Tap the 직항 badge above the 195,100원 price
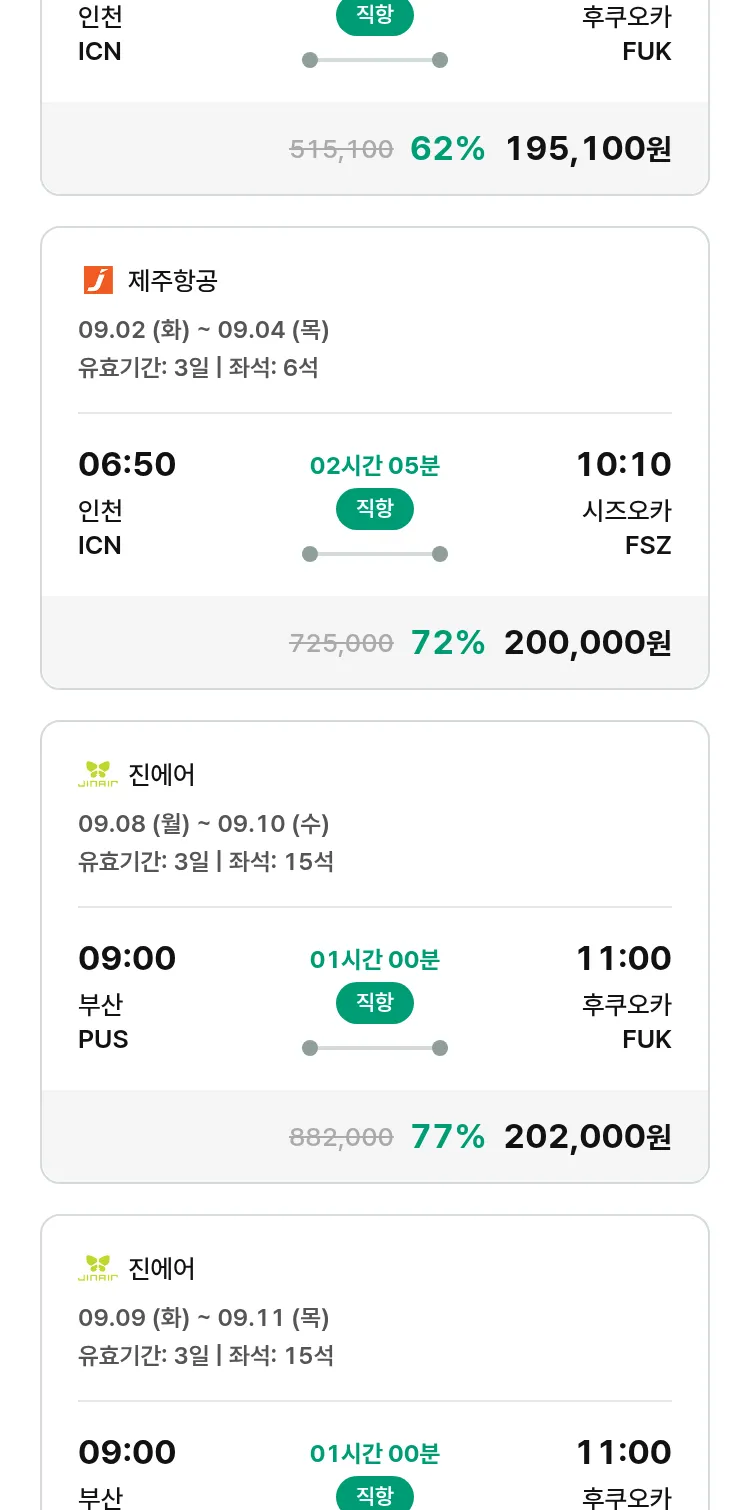Viewport: 750px width, 1510px height. (375, 17)
